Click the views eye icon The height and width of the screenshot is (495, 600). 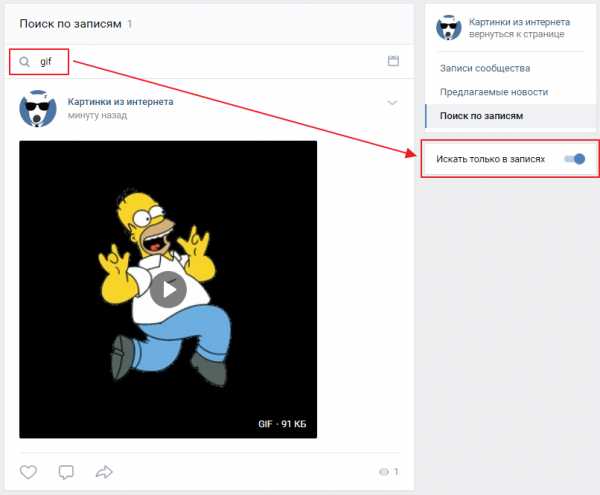383,472
